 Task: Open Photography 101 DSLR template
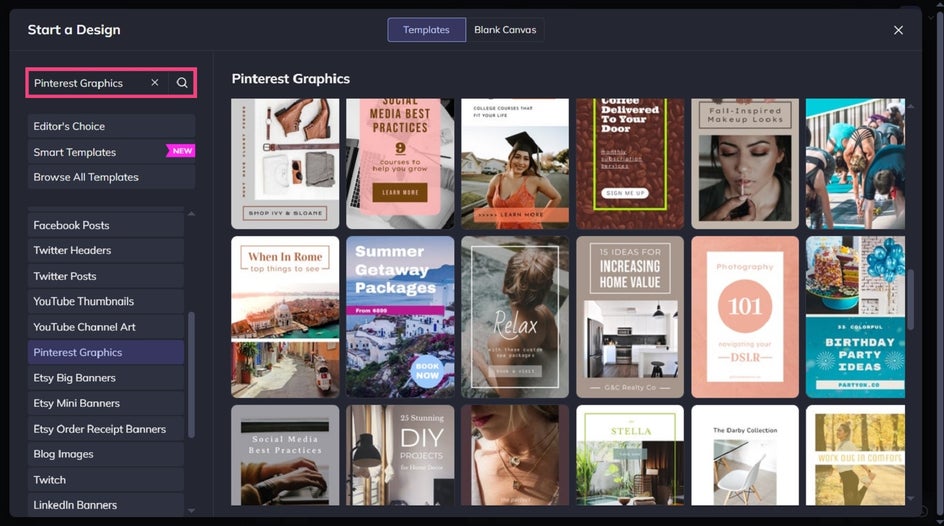click(x=745, y=317)
